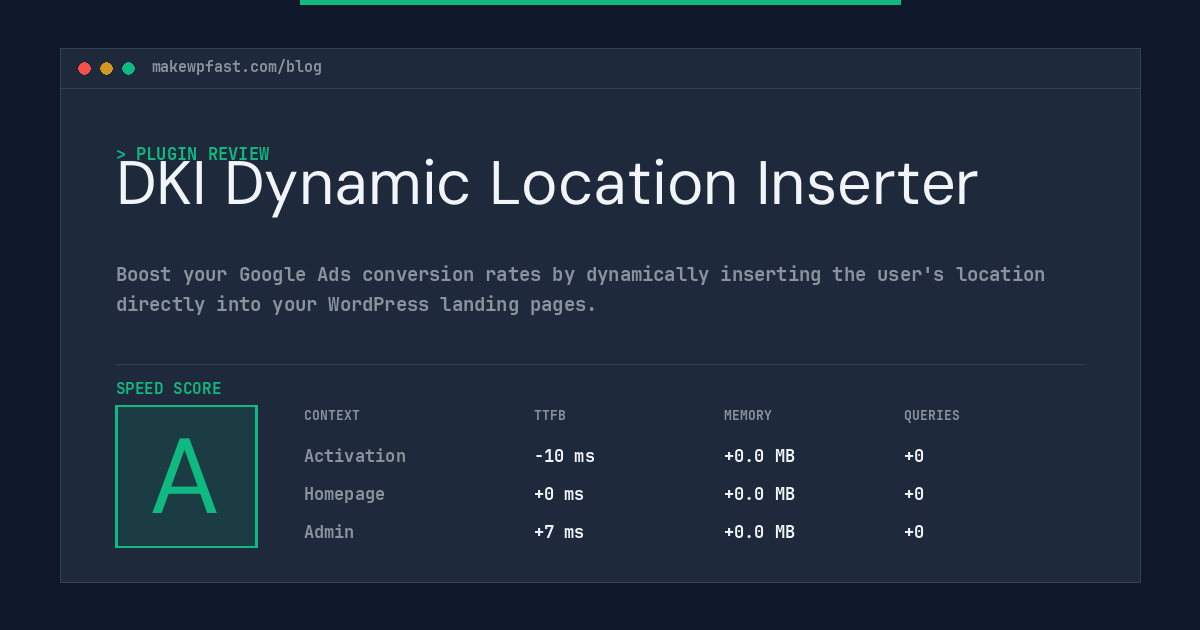Click the Admin queries +0 value
1200x630 pixels.
click(914, 532)
